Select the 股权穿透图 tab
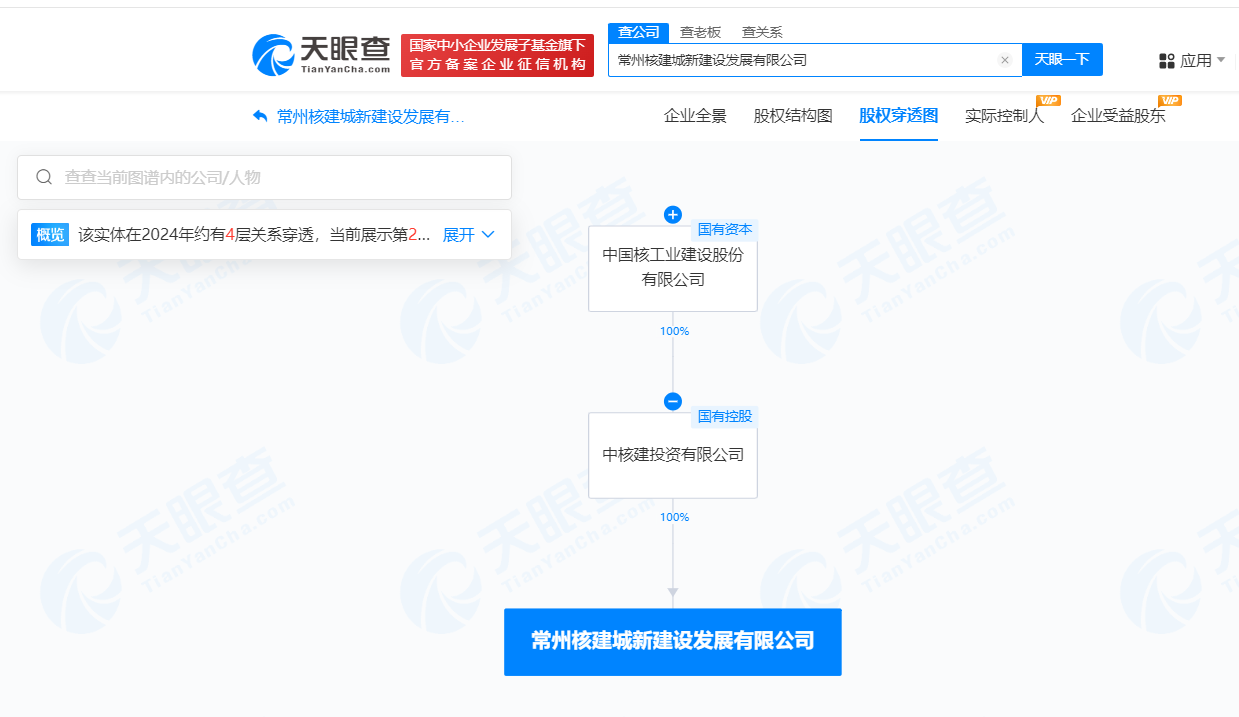This screenshot has height=717, width=1239. point(899,116)
